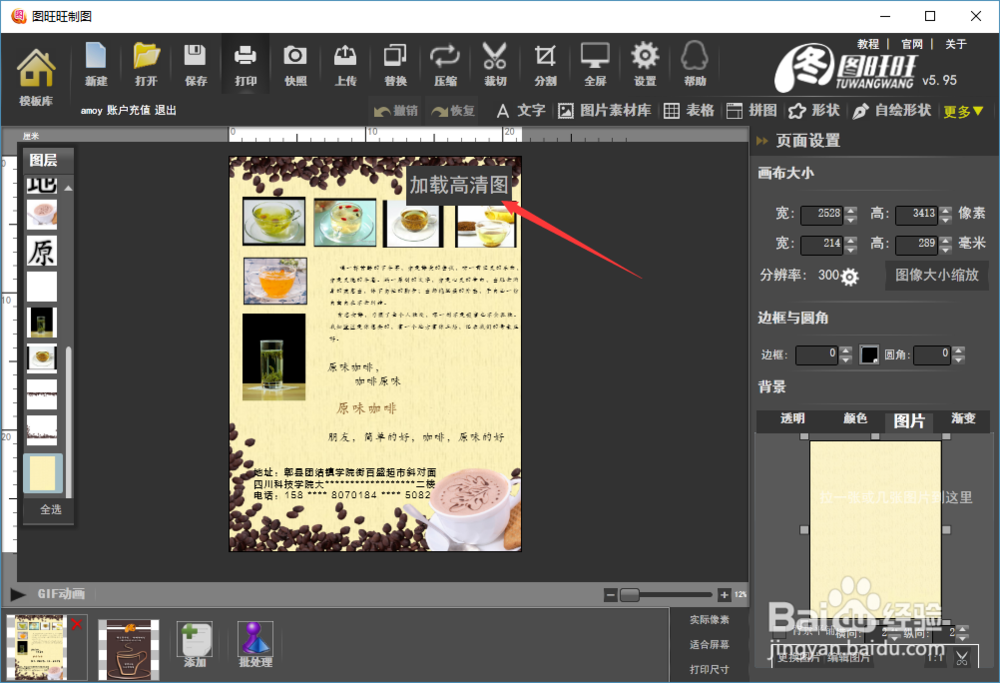Switch background to 颜色 tab
Image resolution: width=1000 pixels, height=683 pixels.
855,418
